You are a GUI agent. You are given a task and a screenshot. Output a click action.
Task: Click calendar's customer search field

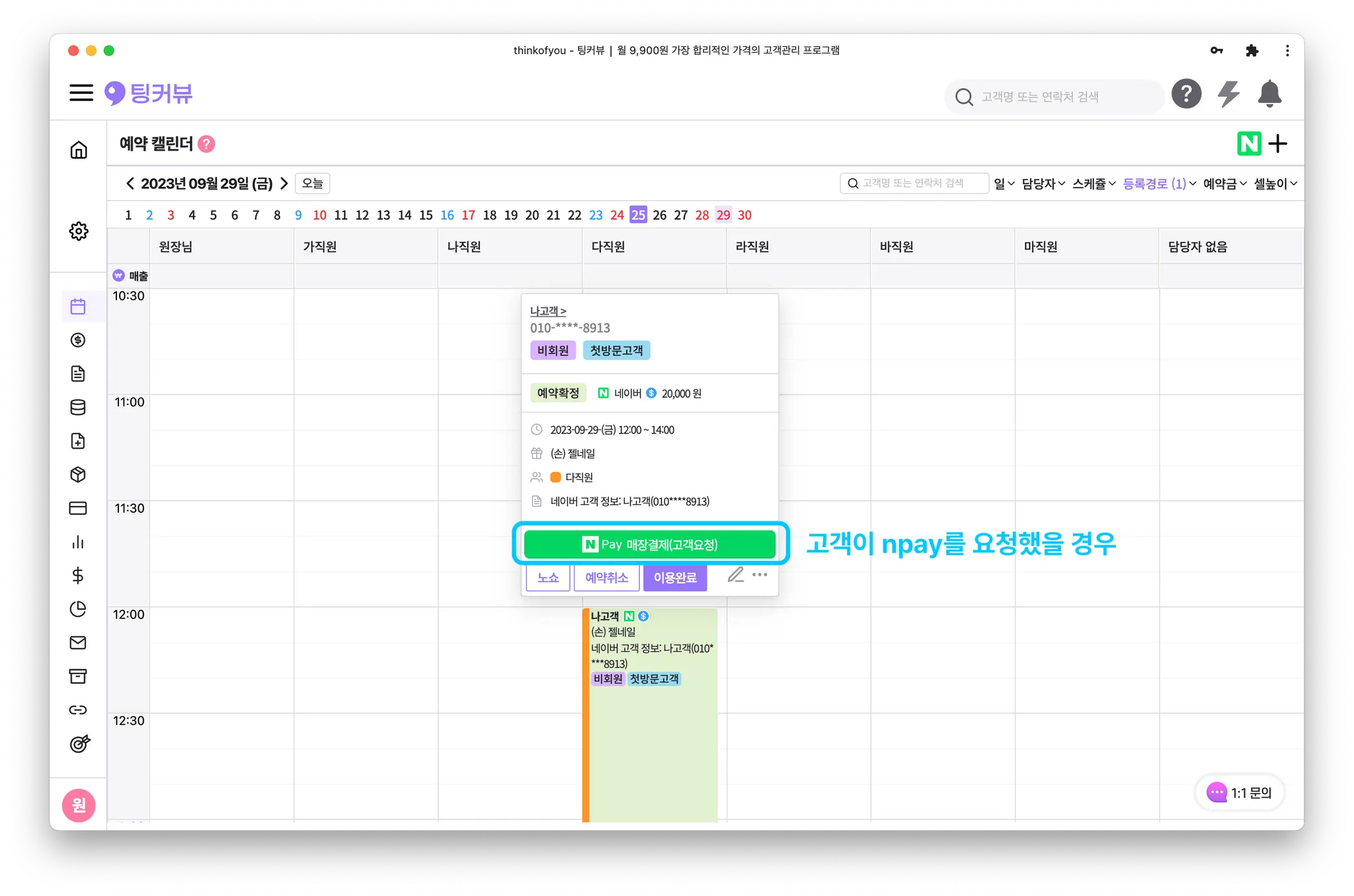coord(914,183)
